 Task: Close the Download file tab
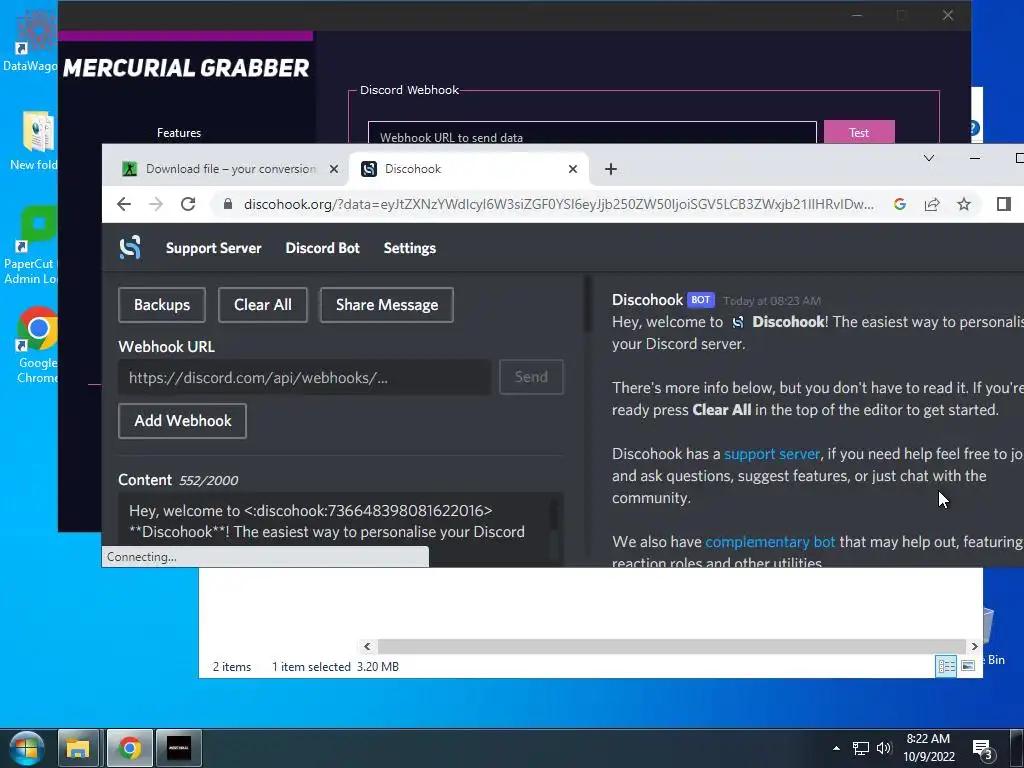pyautogui.click(x=334, y=169)
